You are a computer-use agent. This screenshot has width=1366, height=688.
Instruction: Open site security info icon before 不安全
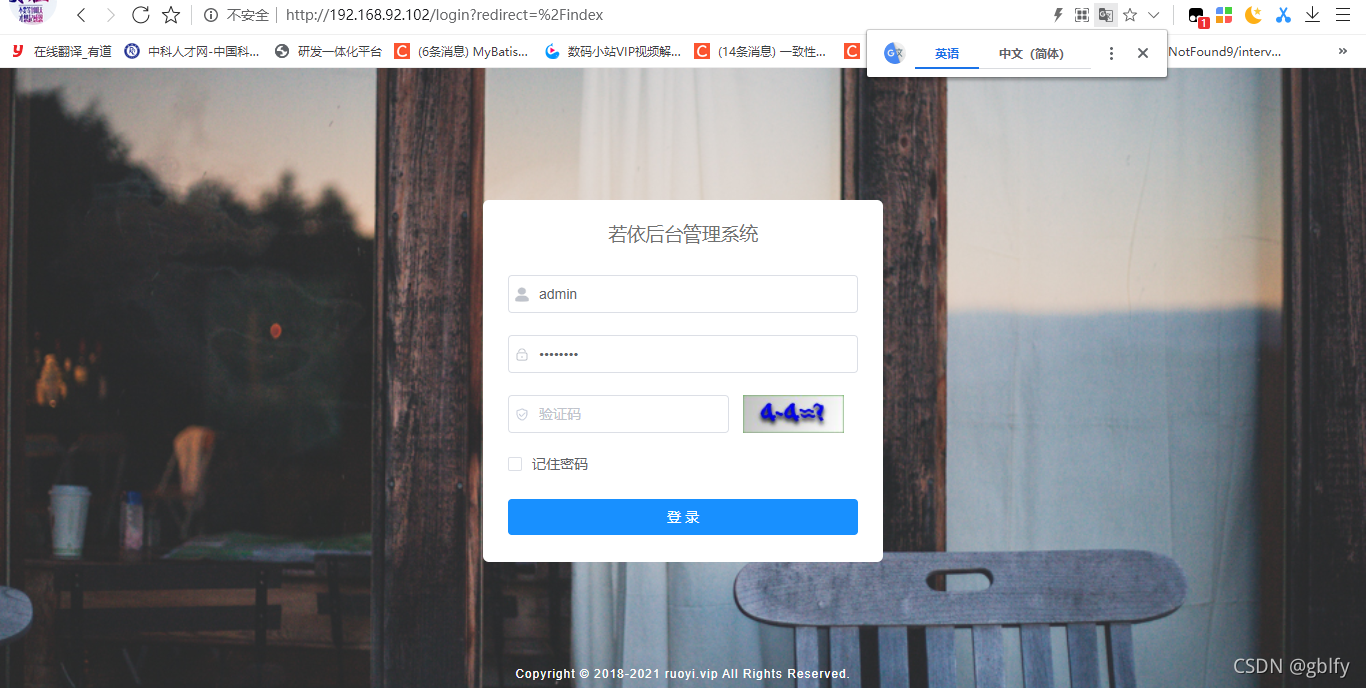(211, 15)
